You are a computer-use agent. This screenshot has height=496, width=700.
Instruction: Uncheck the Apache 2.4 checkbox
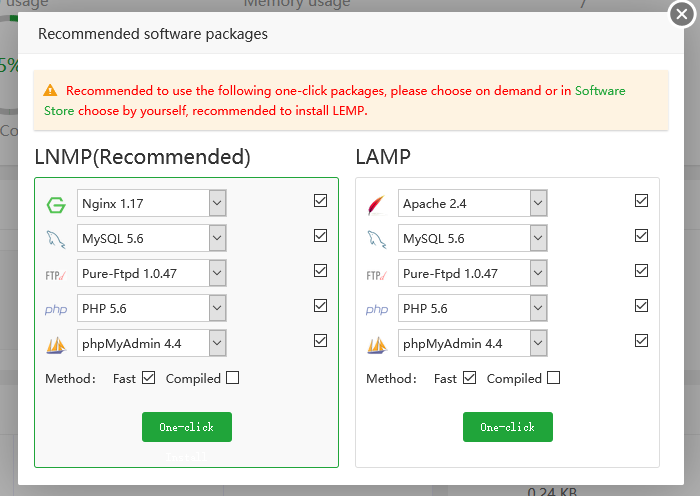pos(641,201)
